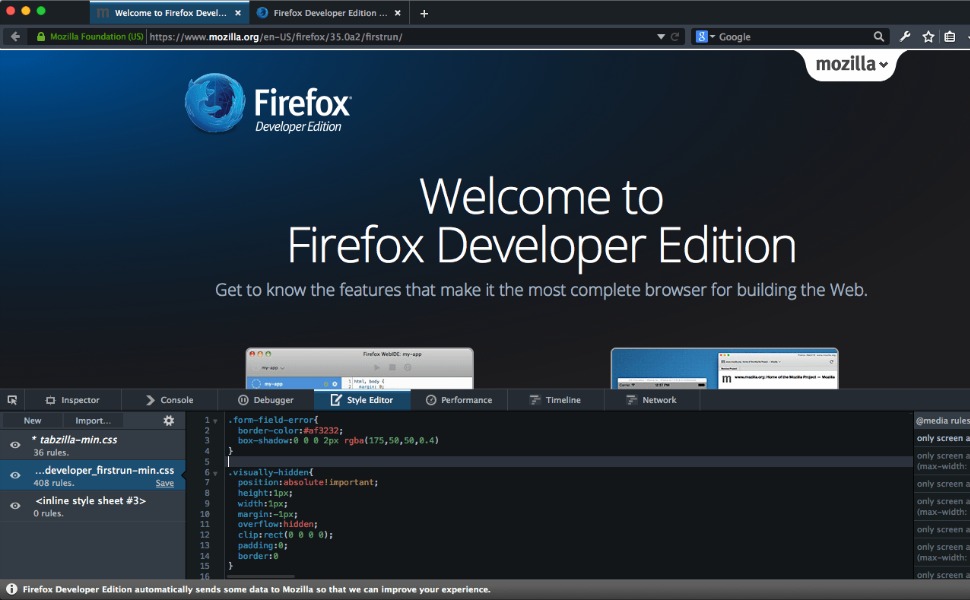
Task: Close the Firefox Developer Edition tab
Action: coord(398,13)
